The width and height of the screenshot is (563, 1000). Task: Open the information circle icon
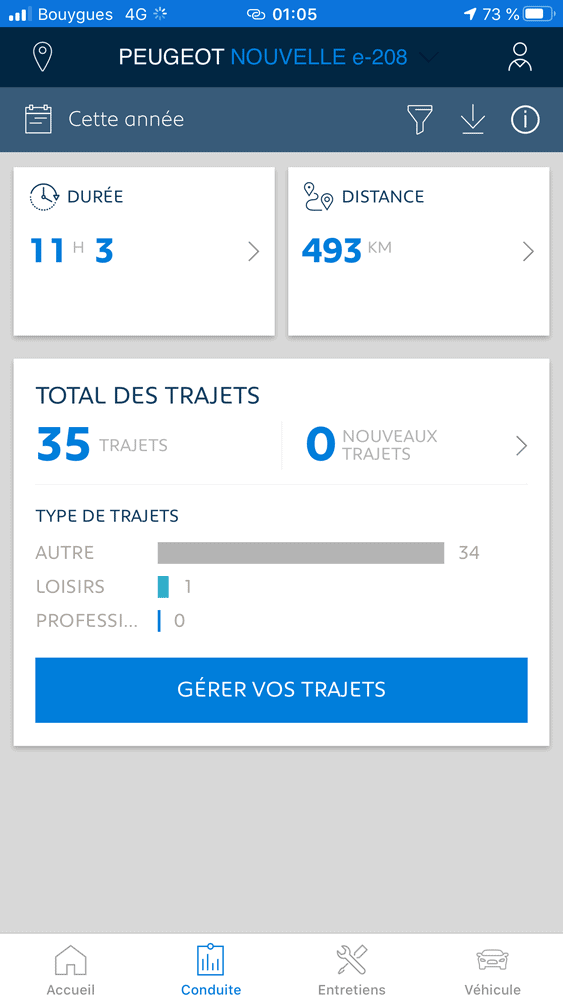coord(525,119)
